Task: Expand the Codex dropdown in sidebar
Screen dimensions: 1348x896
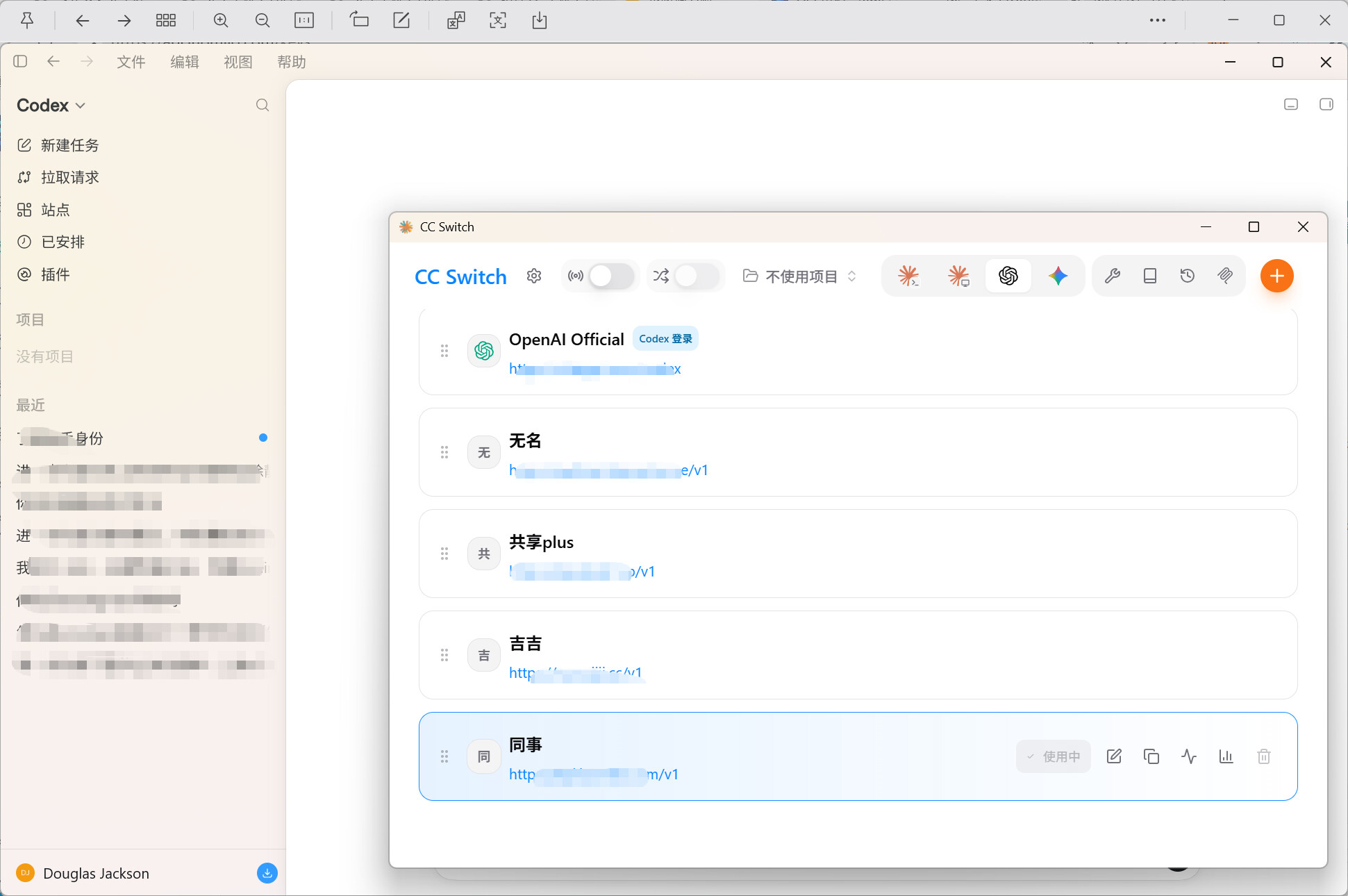Action: 51,106
